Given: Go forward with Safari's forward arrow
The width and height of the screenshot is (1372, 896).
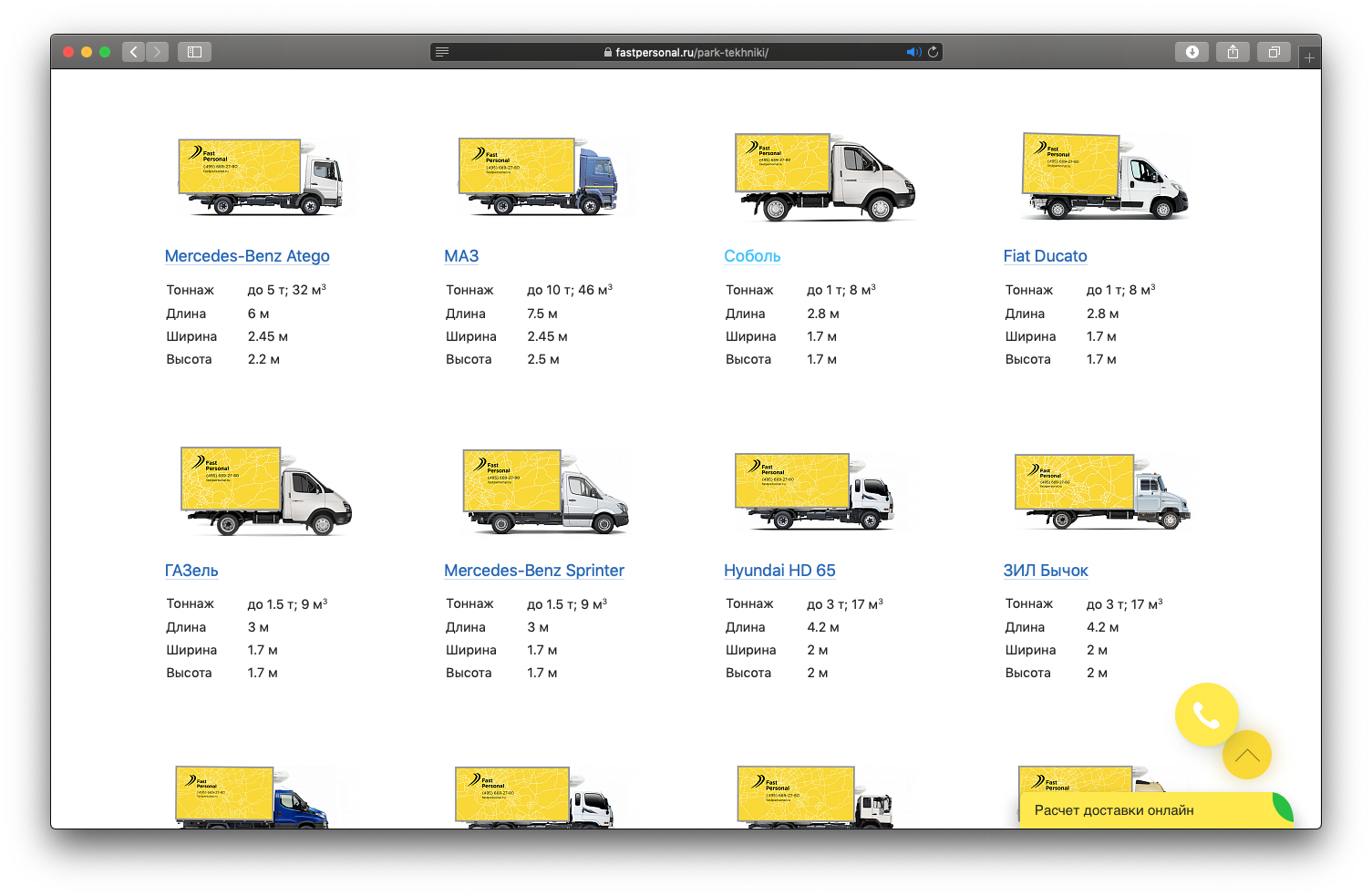Looking at the screenshot, I should [x=157, y=52].
